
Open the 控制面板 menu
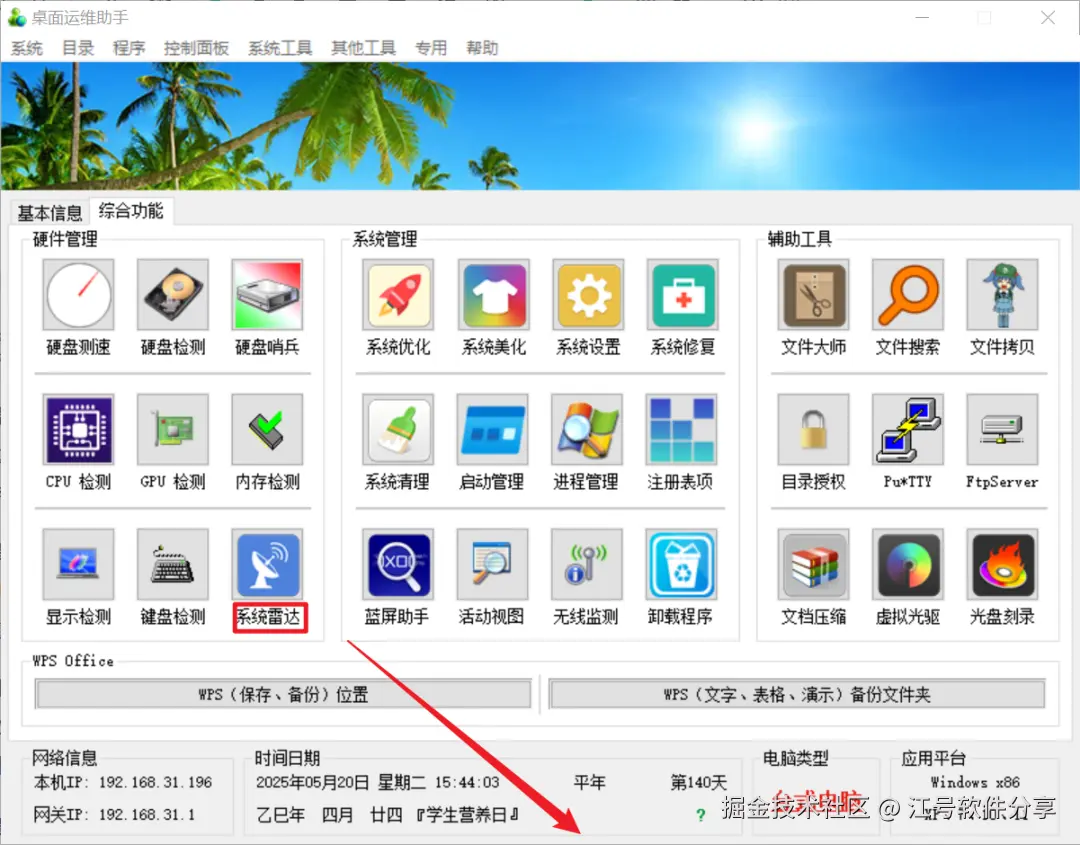point(196,47)
